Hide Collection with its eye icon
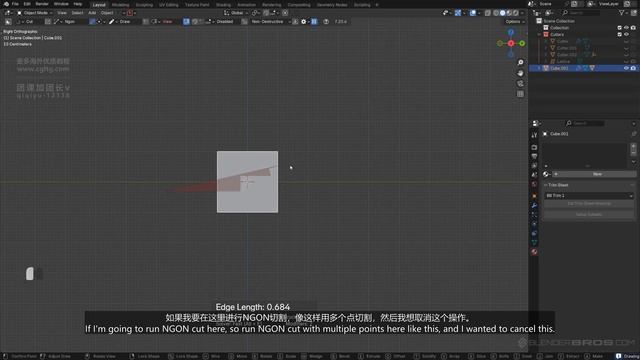 tap(626, 28)
